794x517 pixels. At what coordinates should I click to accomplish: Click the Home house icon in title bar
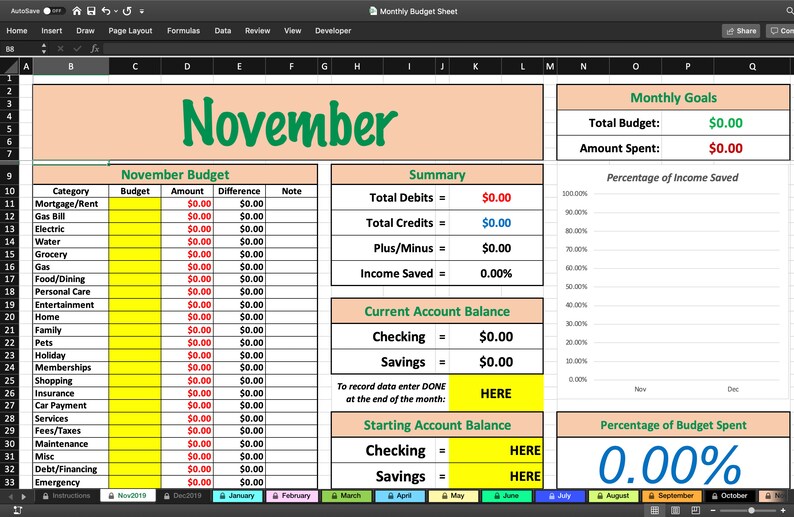point(76,11)
